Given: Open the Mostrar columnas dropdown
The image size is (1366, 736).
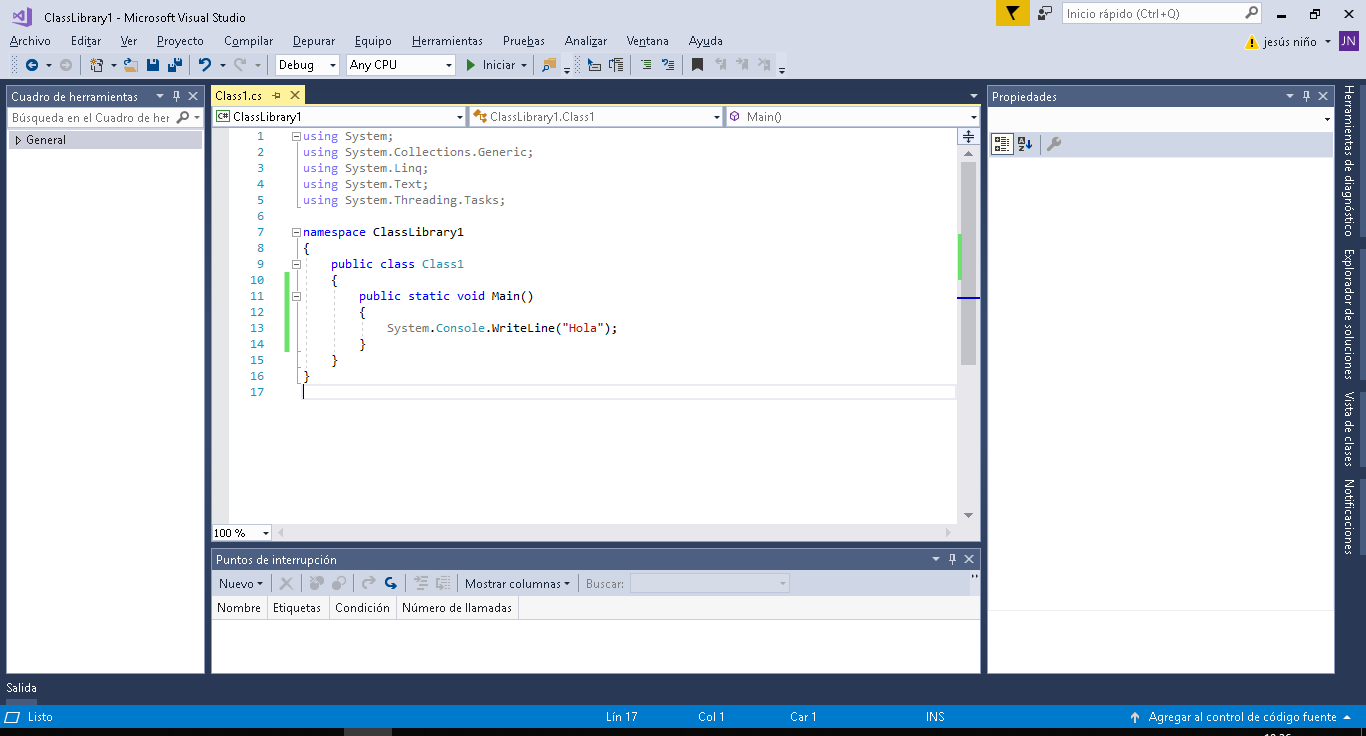Looking at the screenshot, I should (x=516, y=582).
